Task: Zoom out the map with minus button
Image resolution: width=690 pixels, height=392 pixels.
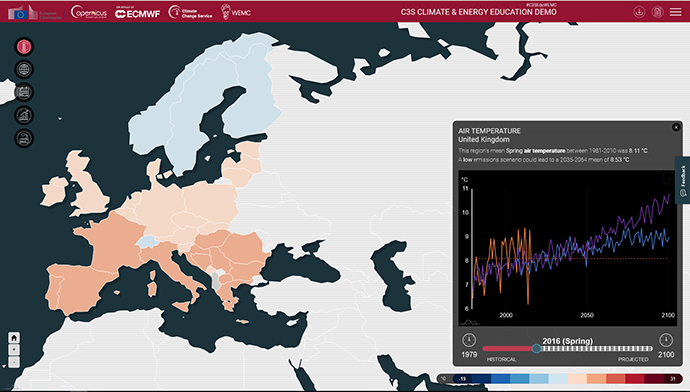Action: 14,362
